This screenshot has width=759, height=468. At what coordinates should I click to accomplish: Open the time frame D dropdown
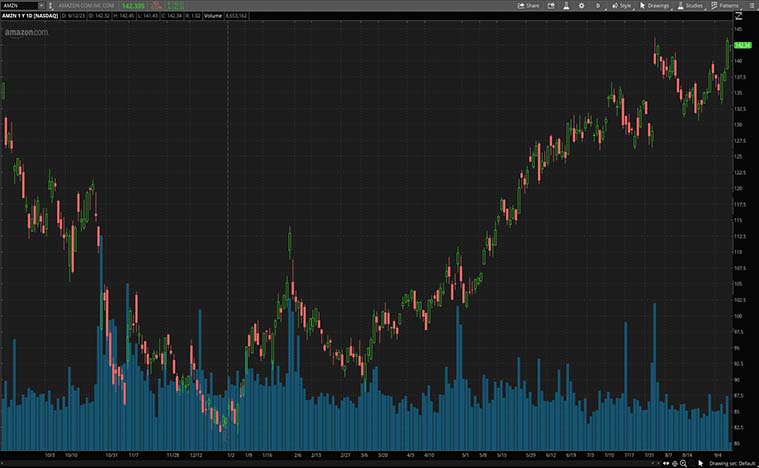[598, 5]
